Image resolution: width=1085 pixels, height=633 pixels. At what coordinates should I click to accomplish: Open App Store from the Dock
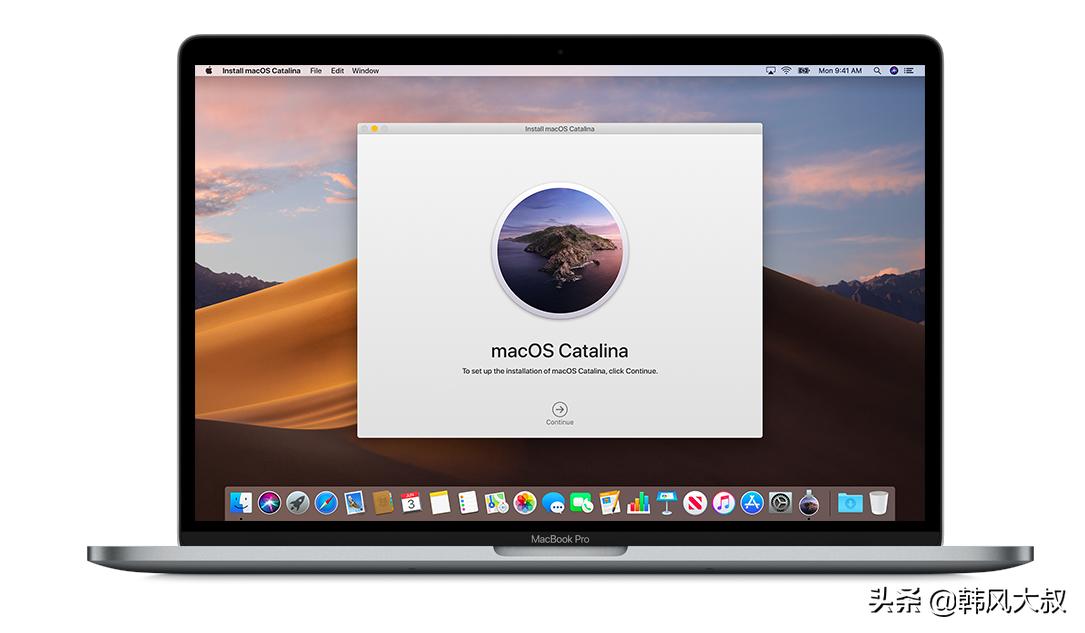click(751, 503)
